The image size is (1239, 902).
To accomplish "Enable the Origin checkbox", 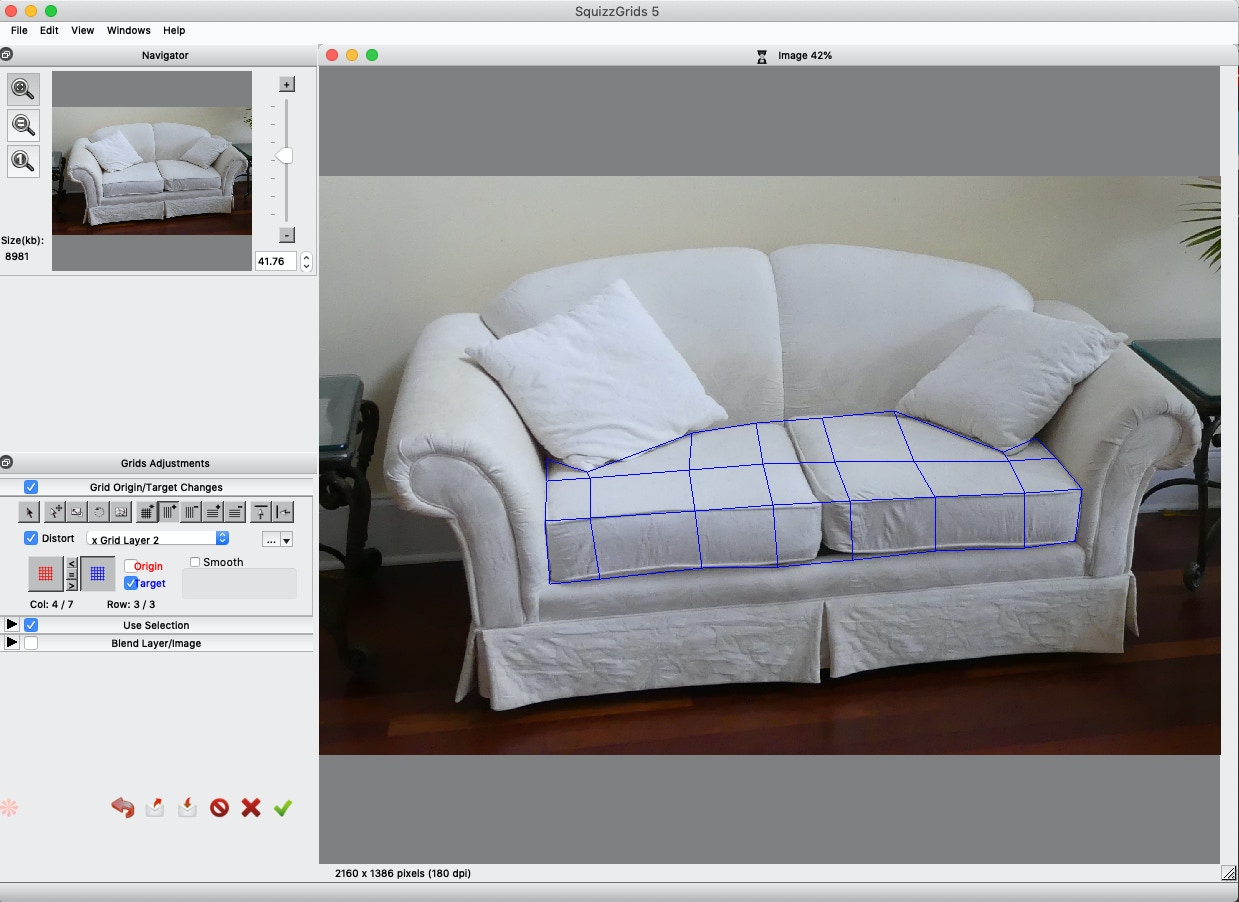I will point(131,566).
